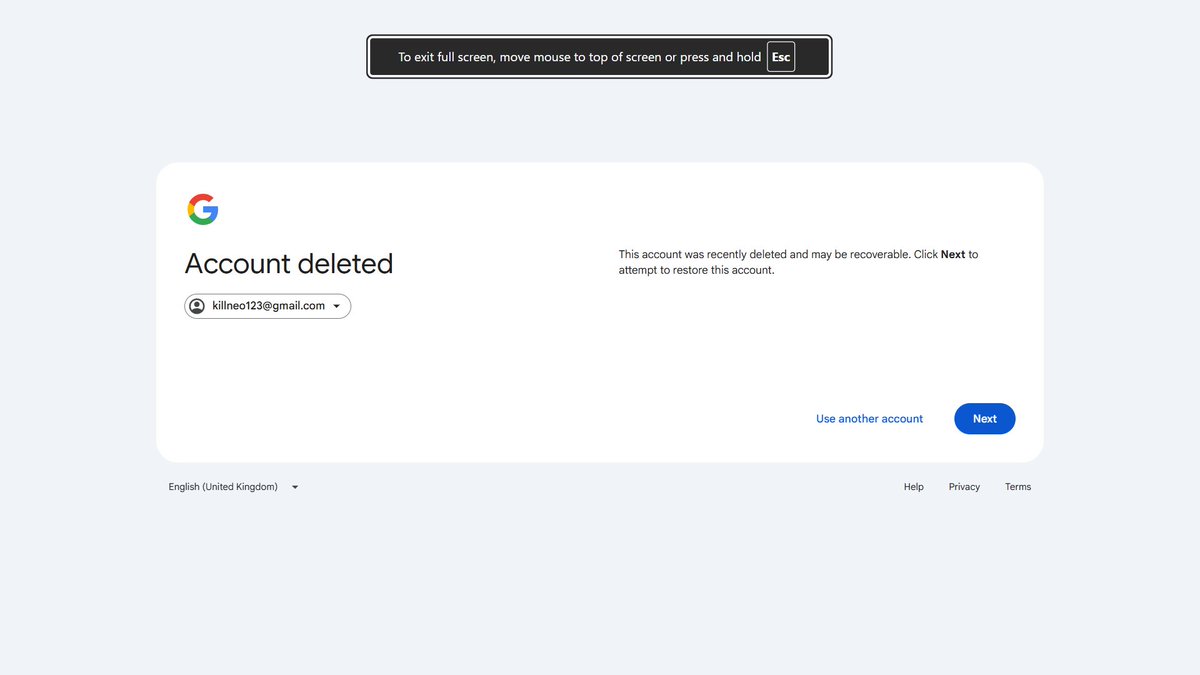Open the Privacy footer link
The image size is (1200, 675).
click(964, 487)
